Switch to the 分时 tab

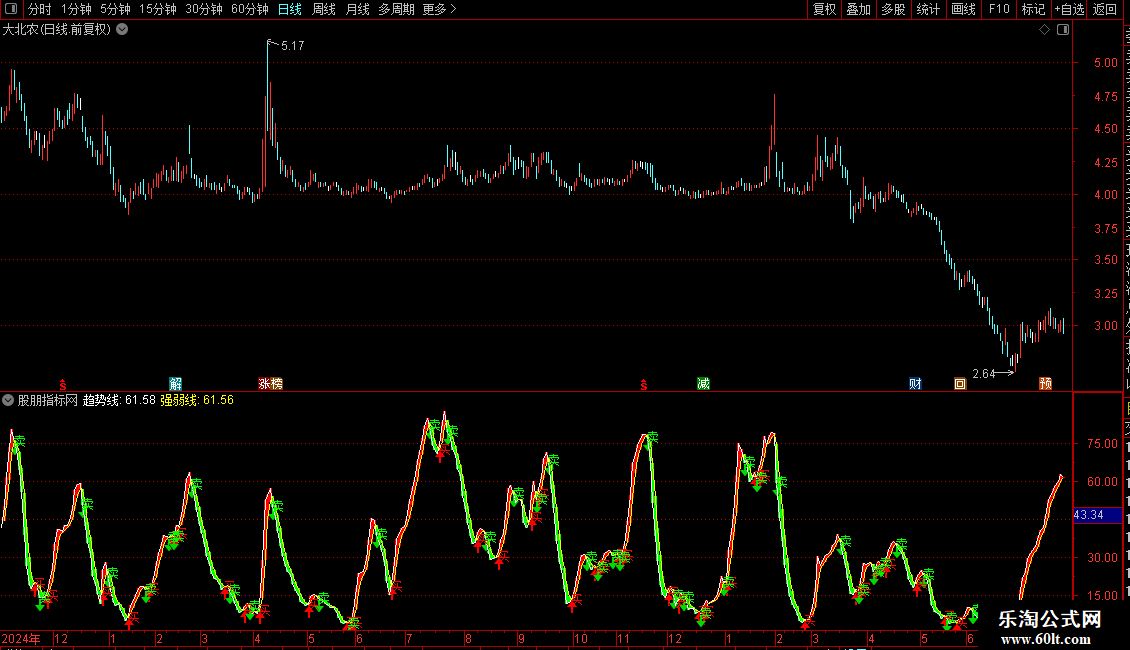40,9
